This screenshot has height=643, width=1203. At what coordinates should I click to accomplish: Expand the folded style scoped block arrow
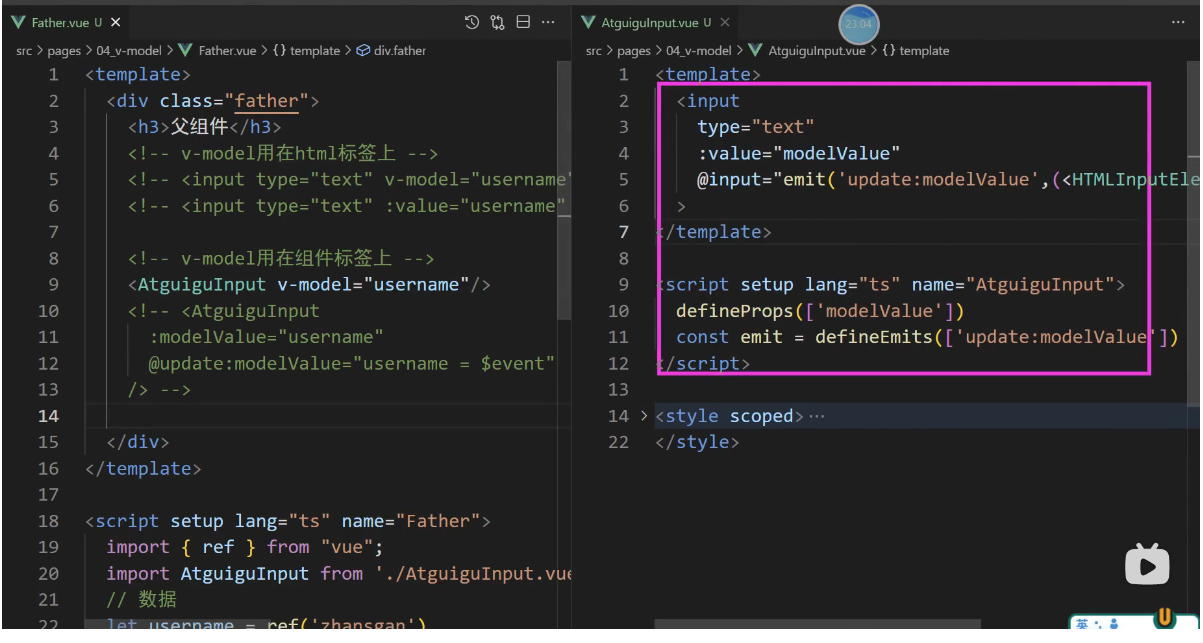coord(644,416)
